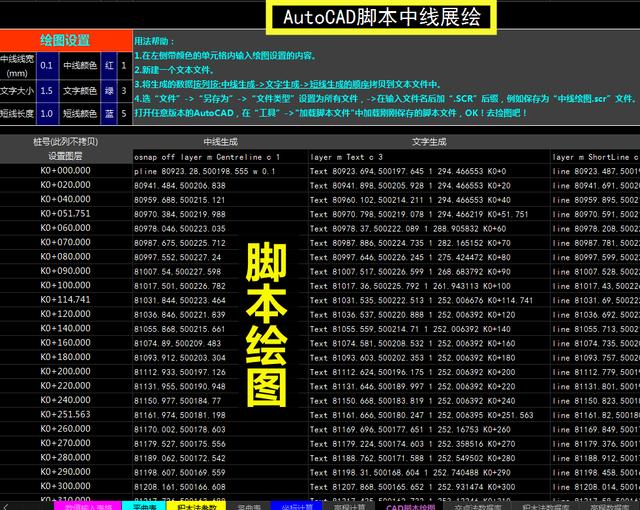Click help step 1 about colored cells
640x510 pixels.
225,55
